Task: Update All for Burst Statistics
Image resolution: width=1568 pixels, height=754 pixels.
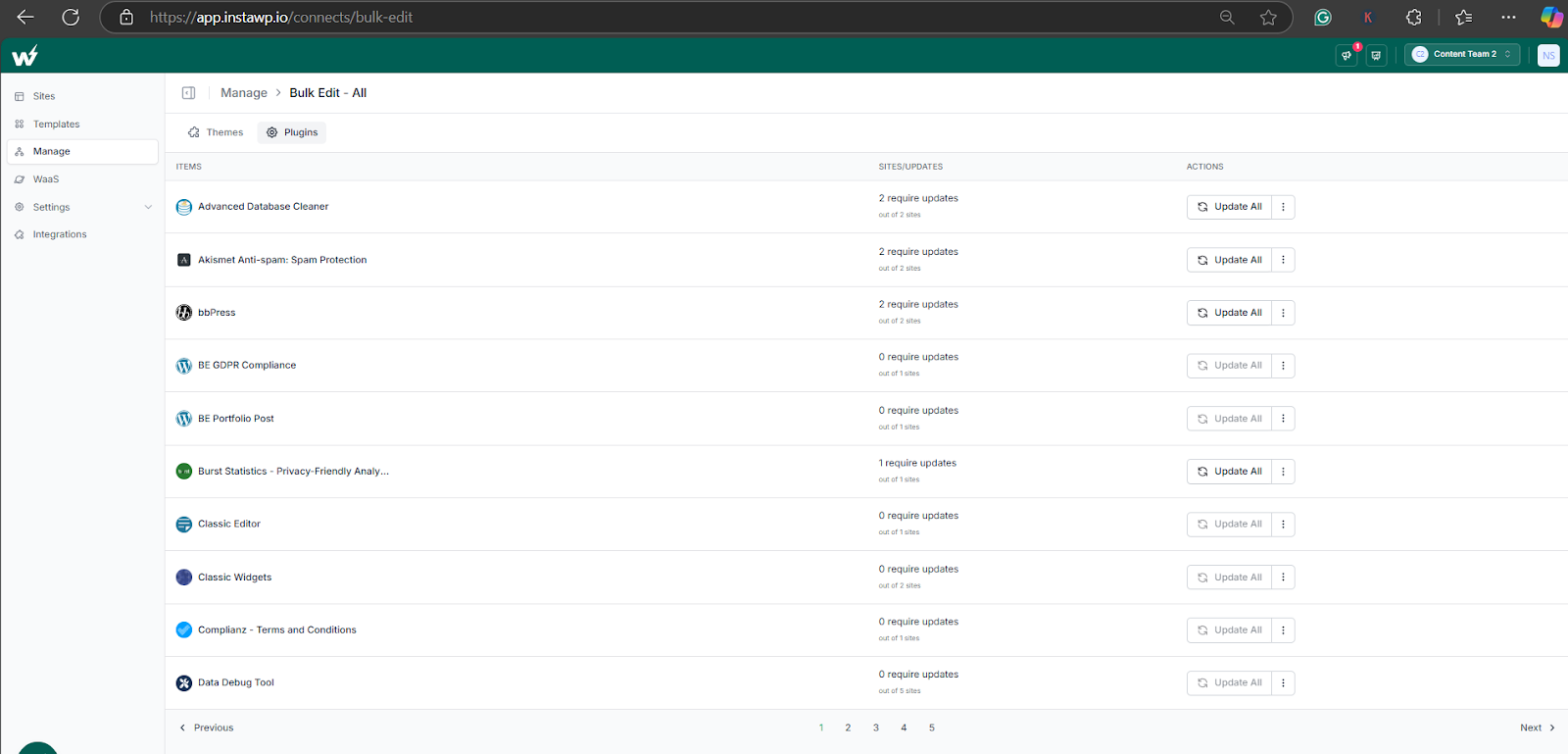Action: click(x=1229, y=472)
